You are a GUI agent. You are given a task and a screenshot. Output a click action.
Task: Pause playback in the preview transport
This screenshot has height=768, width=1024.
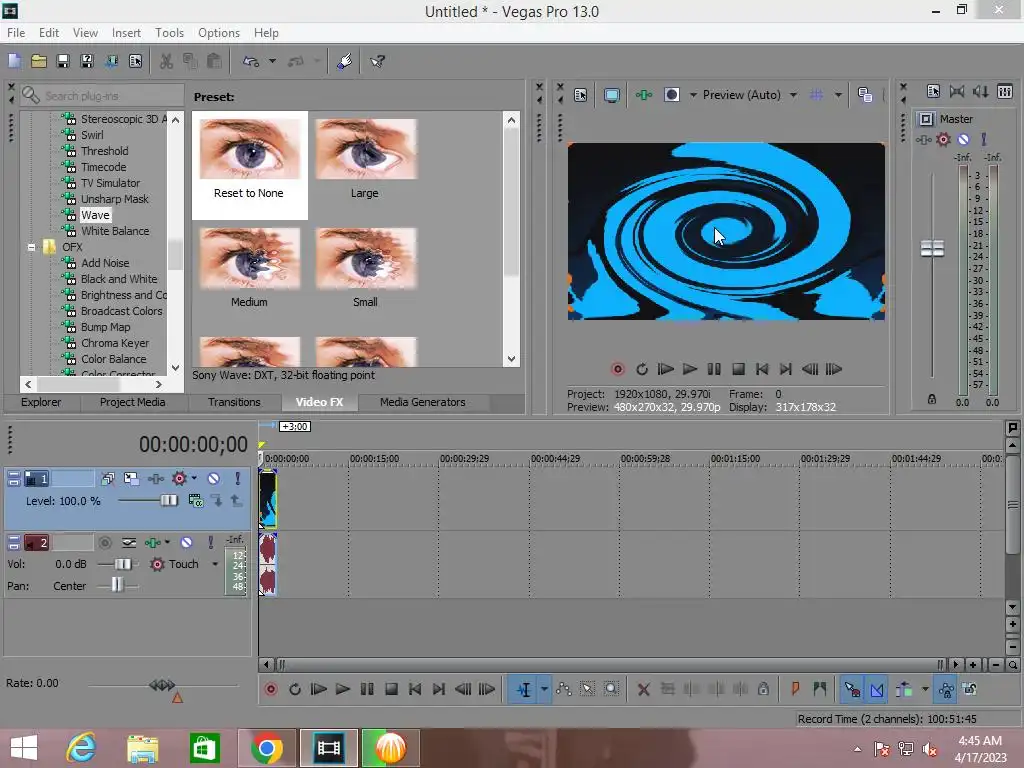(x=714, y=369)
